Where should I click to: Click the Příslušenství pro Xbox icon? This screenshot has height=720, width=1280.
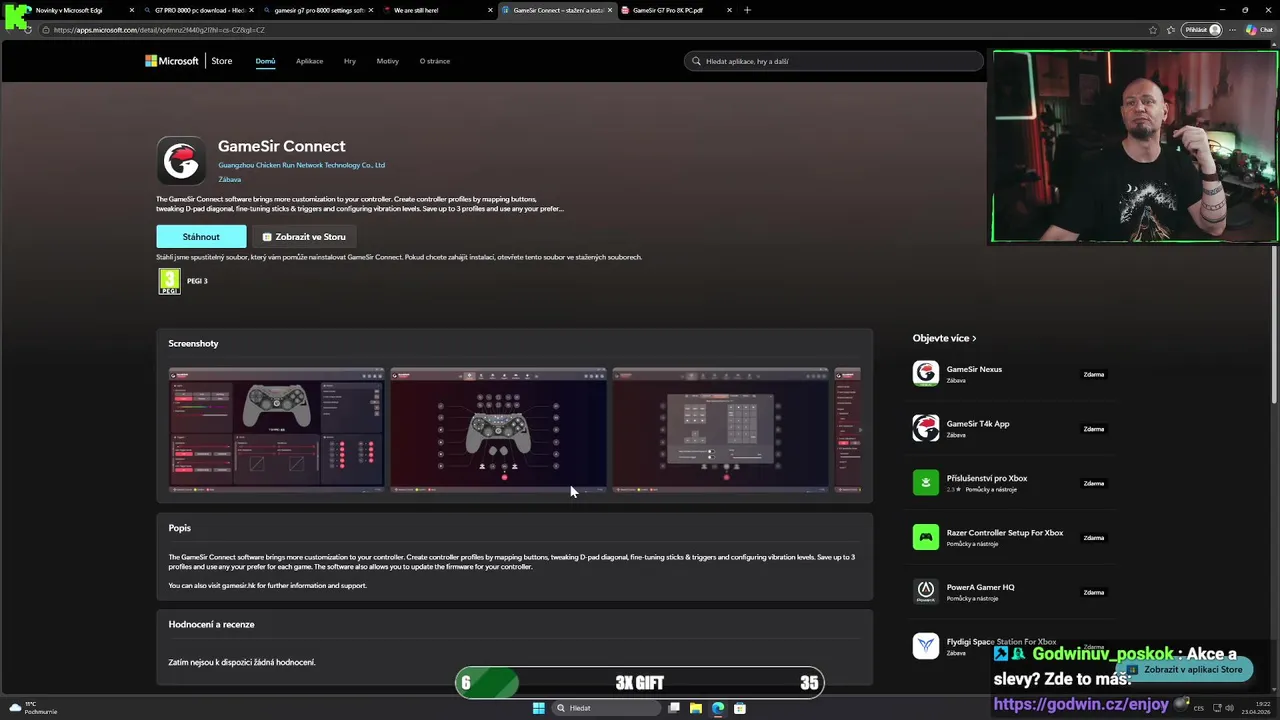926,483
